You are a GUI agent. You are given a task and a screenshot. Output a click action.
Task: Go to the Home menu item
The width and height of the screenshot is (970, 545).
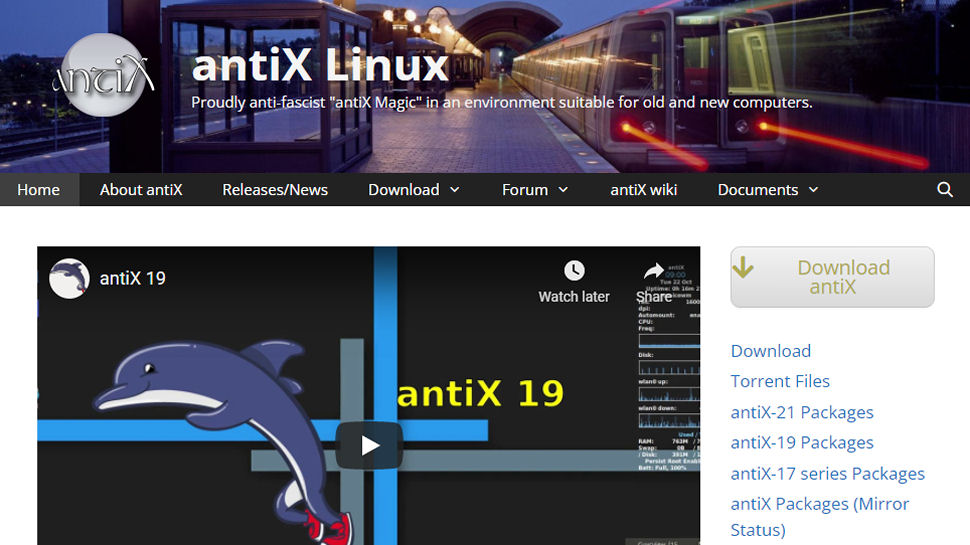(x=38, y=189)
